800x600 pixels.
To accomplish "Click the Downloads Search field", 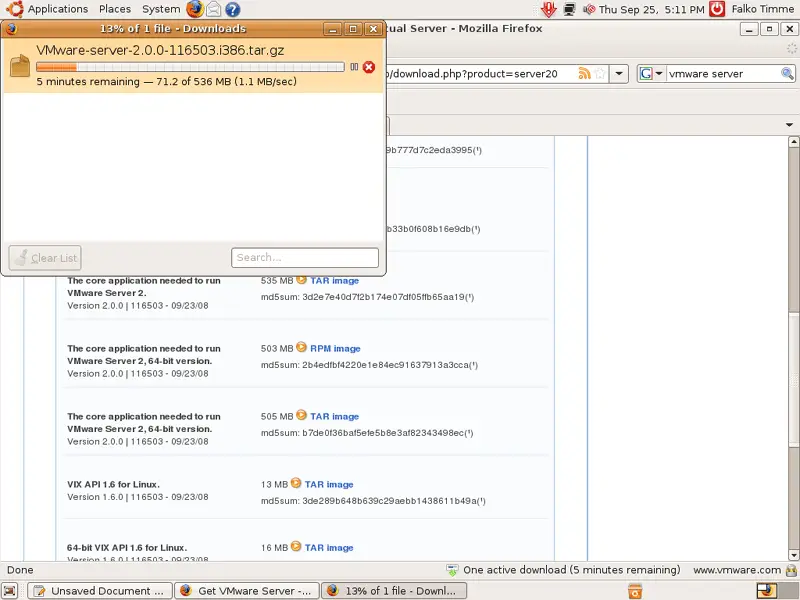I will (x=305, y=258).
